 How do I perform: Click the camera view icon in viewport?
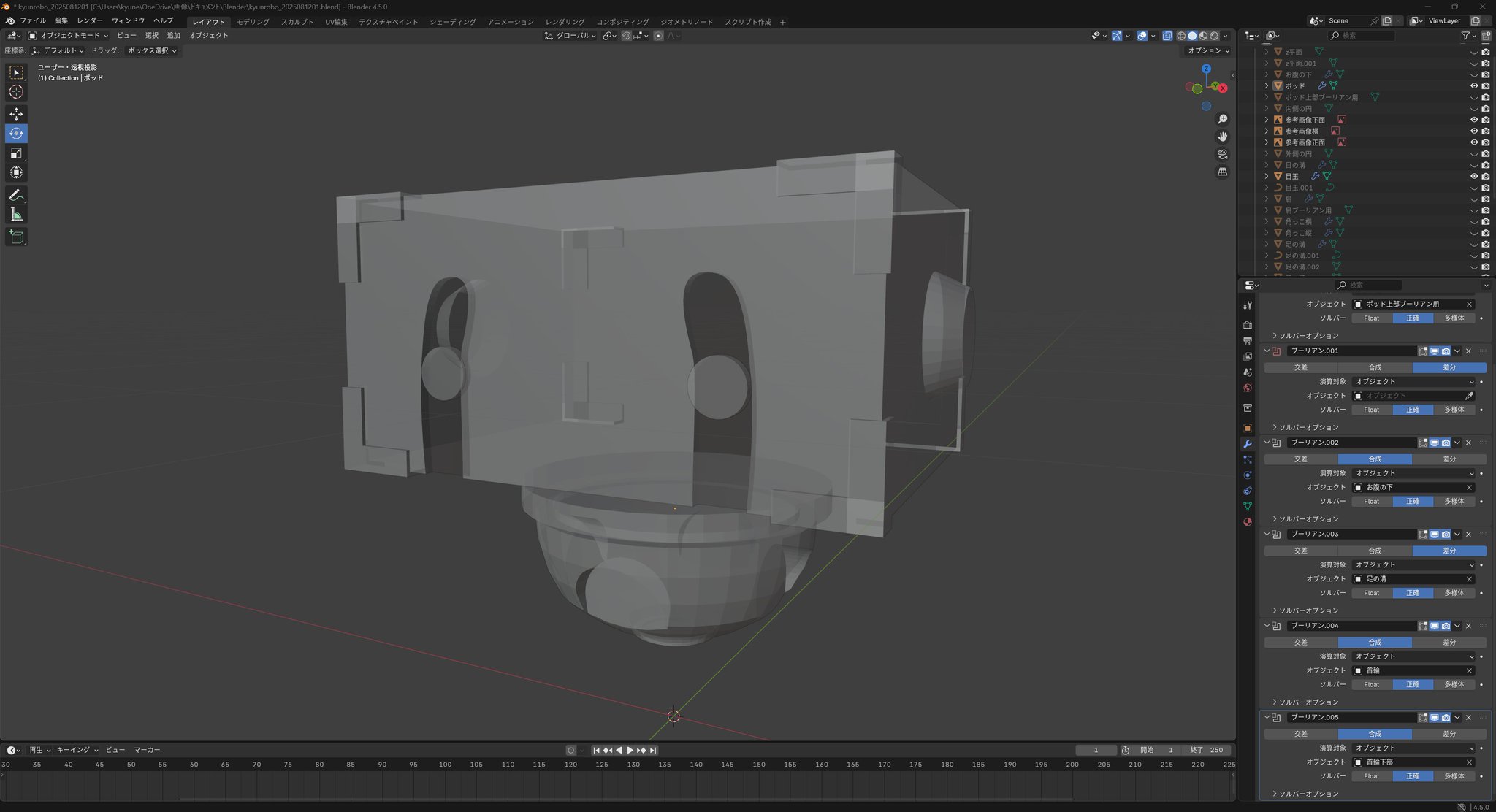(x=1222, y=154)
